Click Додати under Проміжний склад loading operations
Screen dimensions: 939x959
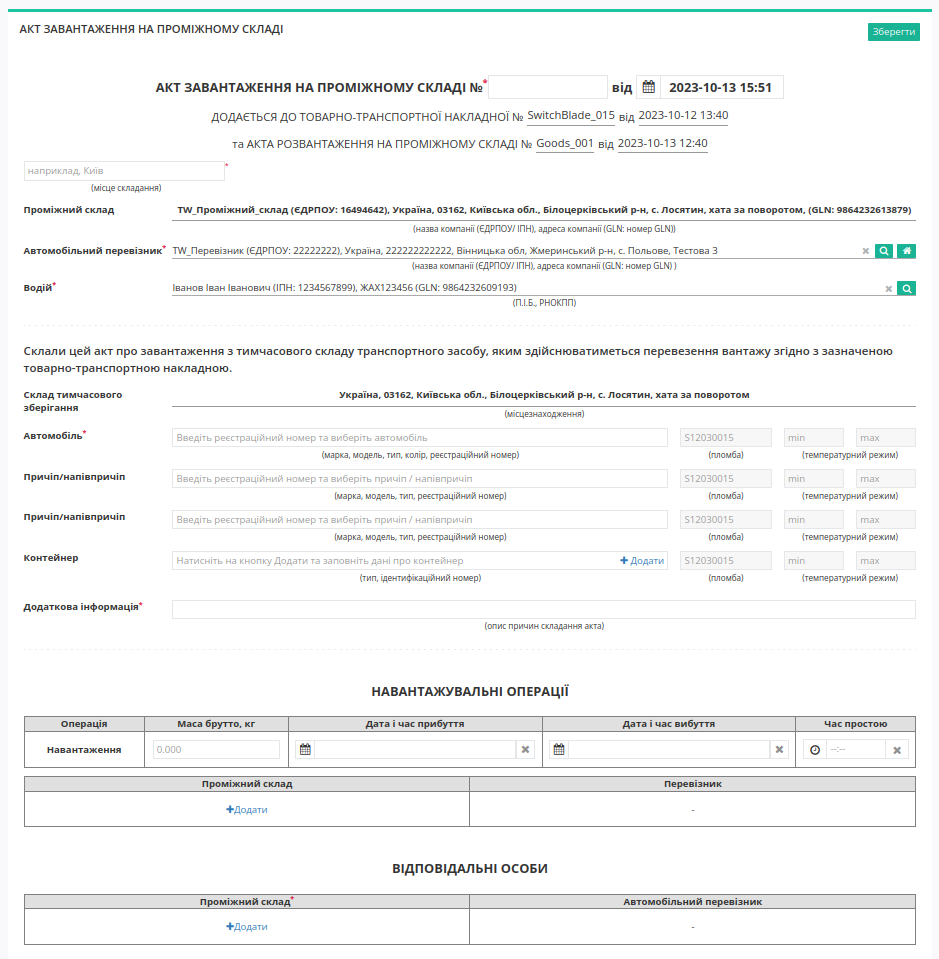[247, 809]
